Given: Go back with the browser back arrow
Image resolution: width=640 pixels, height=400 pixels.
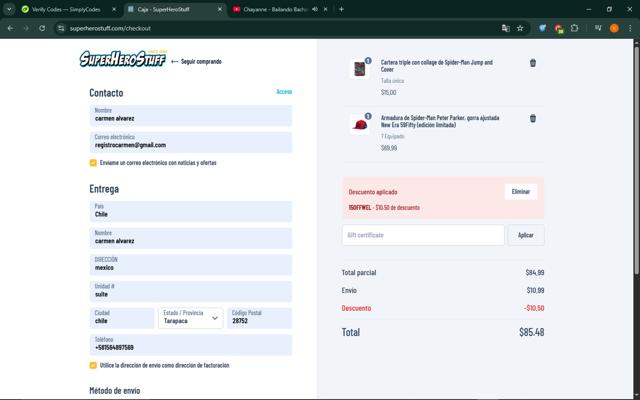Looking at the screenshot, I should click(x=10, y=28).
